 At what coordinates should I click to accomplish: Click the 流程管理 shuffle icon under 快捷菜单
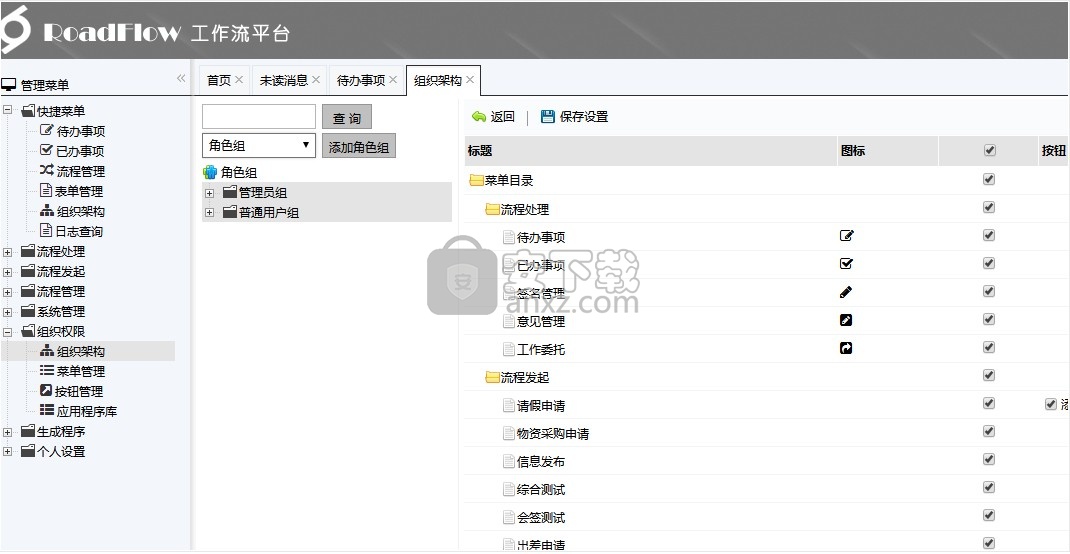tap(46, 170)
